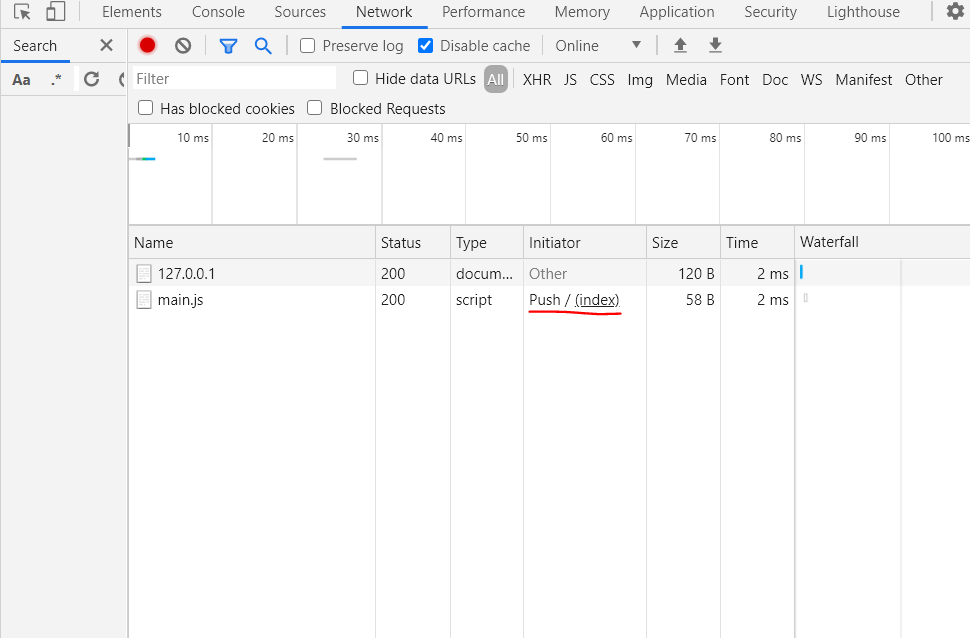Open the (index) initiator link

click(x=597, y=300)
